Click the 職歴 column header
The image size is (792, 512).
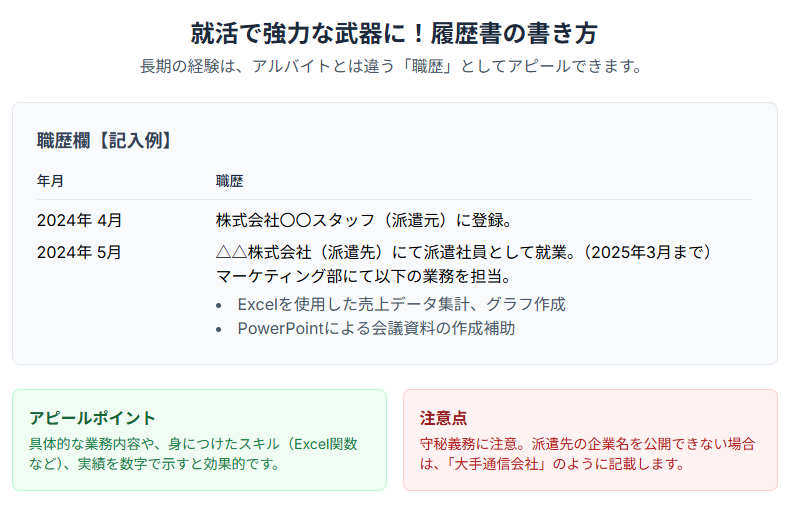pos(229,181)
